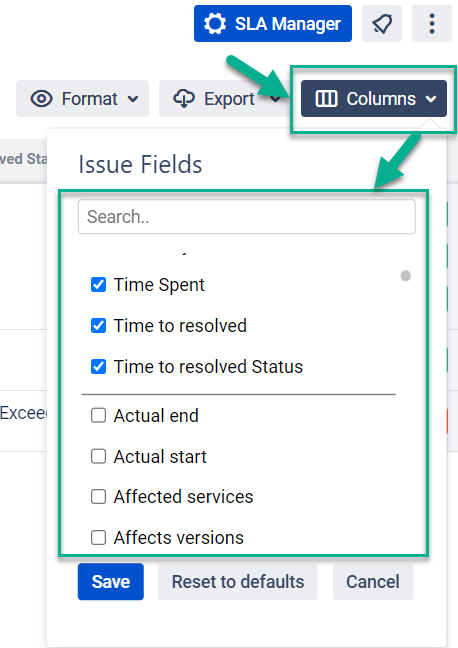Viewport: 458px width, 648px height.
Task: Click the columns icon on the Columns button
Action: (326, 99)
